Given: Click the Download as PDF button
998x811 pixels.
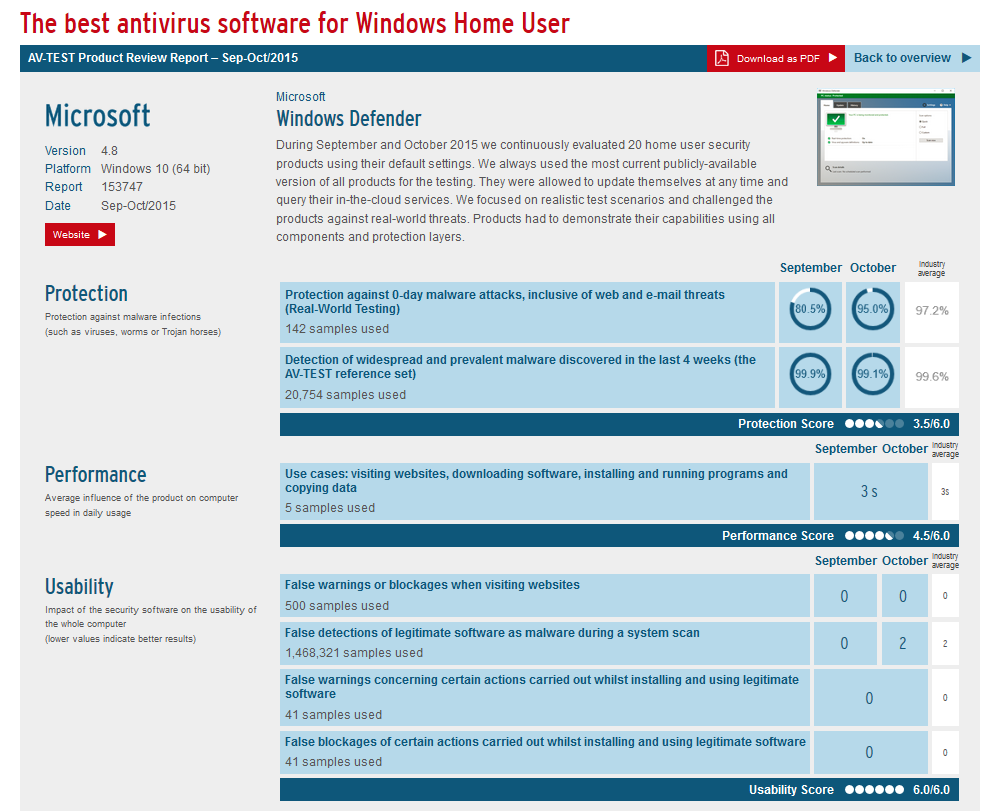Looking at the screenshot, I should (775, 58).
